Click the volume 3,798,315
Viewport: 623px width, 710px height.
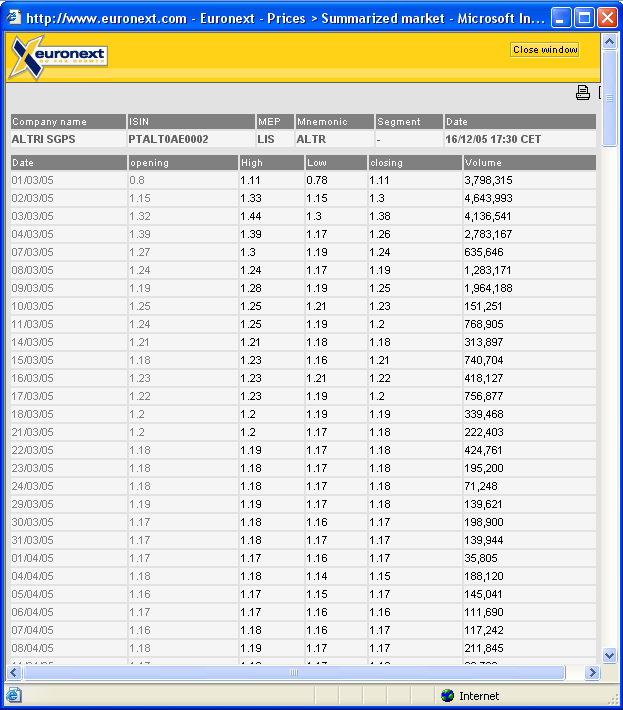point(489,180)
